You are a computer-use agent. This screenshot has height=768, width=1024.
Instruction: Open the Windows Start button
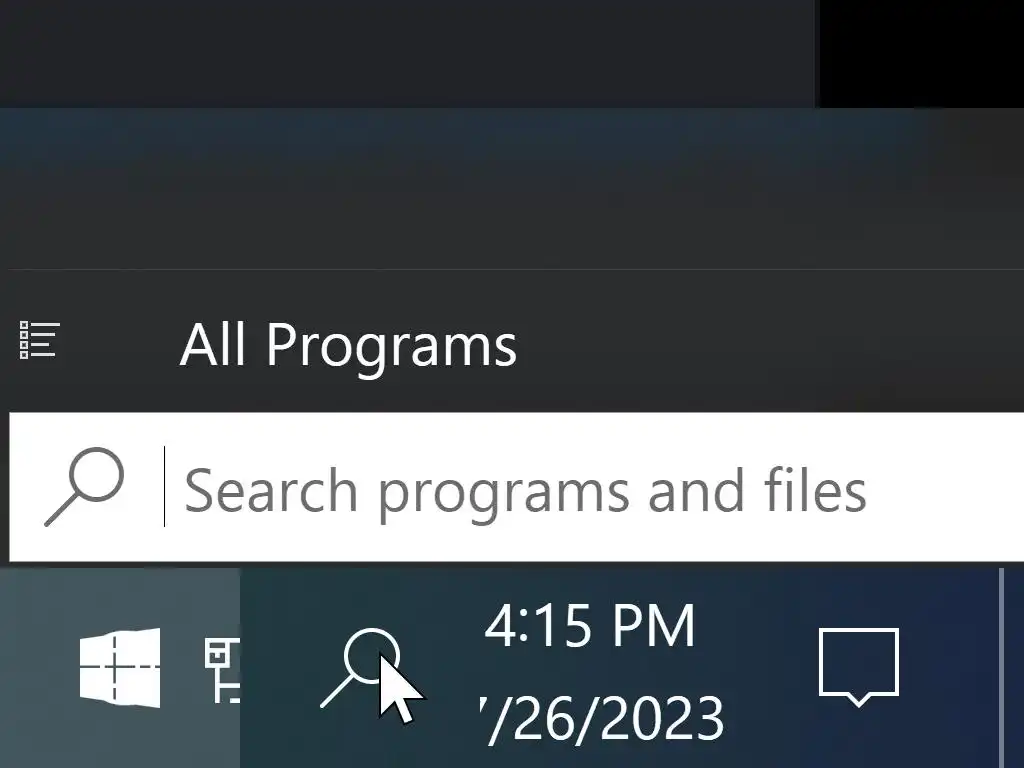point(120,667)
